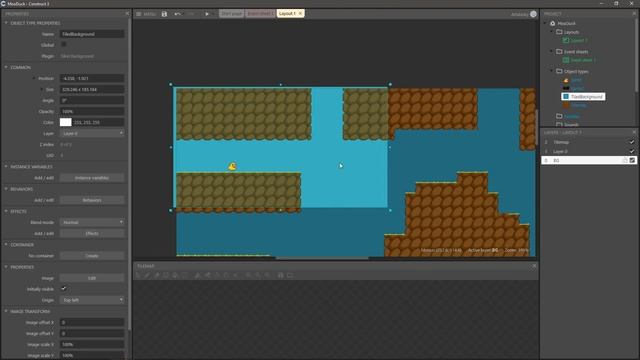The width and height of the screenshot is (640, 360).
Task: Collapse the Effects section
Action: (6, 211)
